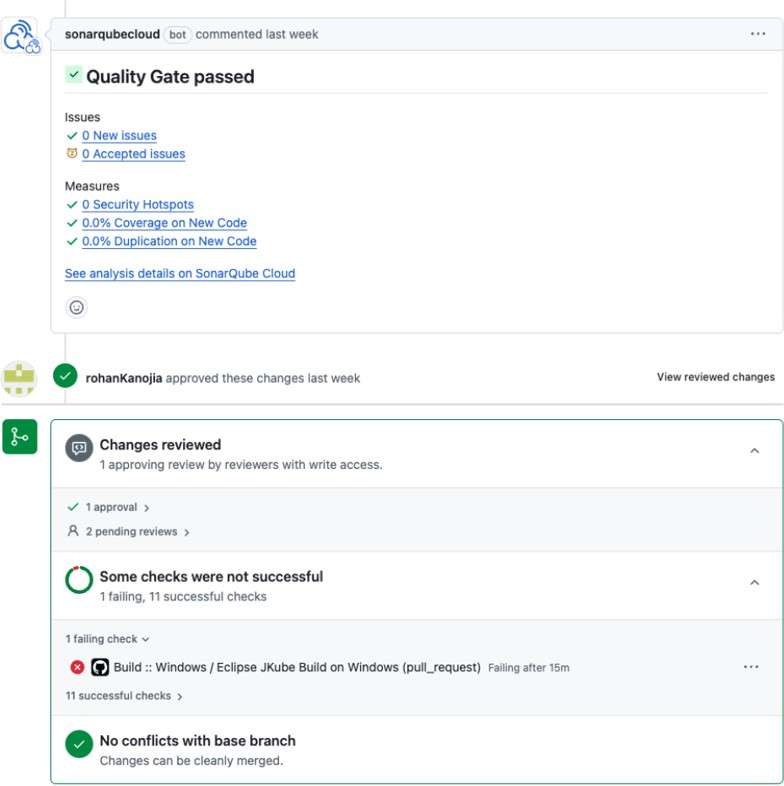Viewport: 784px width, 786px height.
Task: Click the green merge status icon
Action: pos(20,437)
